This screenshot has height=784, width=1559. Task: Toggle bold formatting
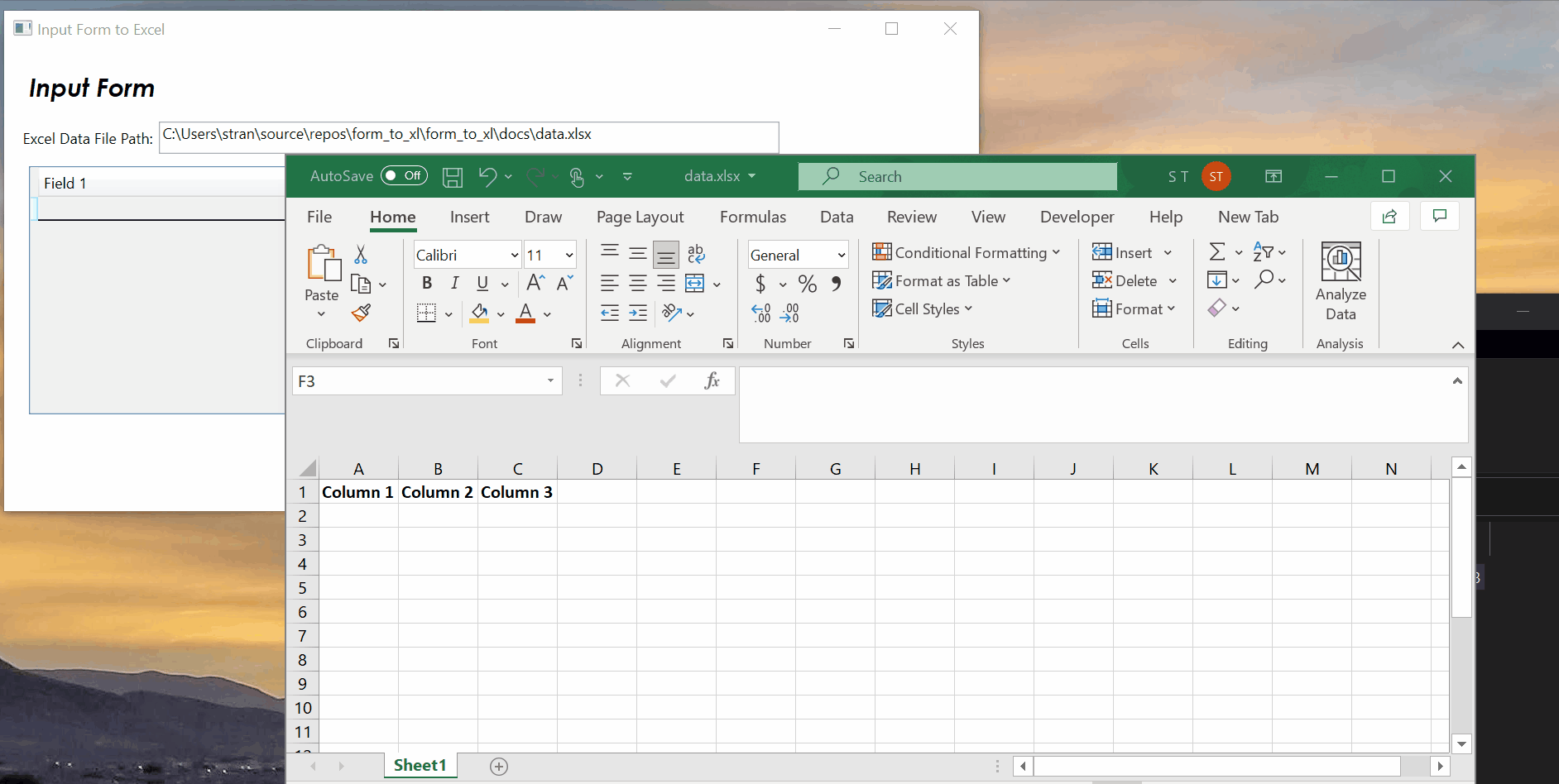tap(426, 282)
